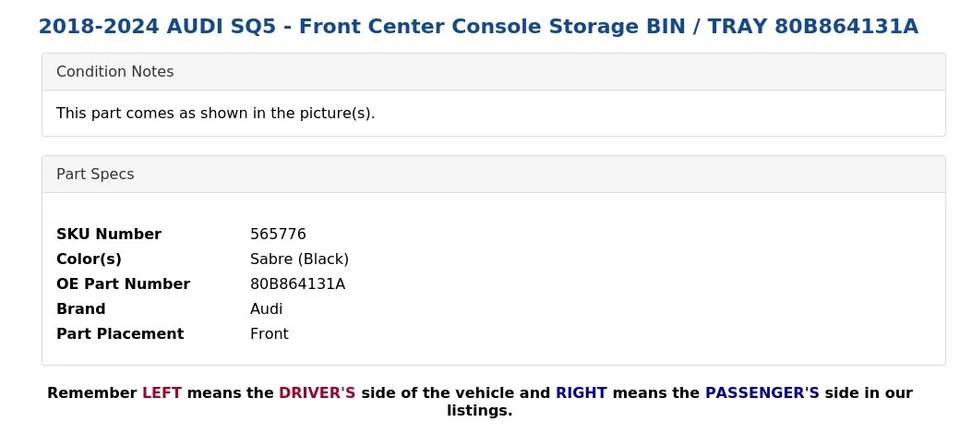The height and width of the screenshot is (434, 960).
Task: Click the word 'listings.' in the reminder
Action: (x=479, y=411)
